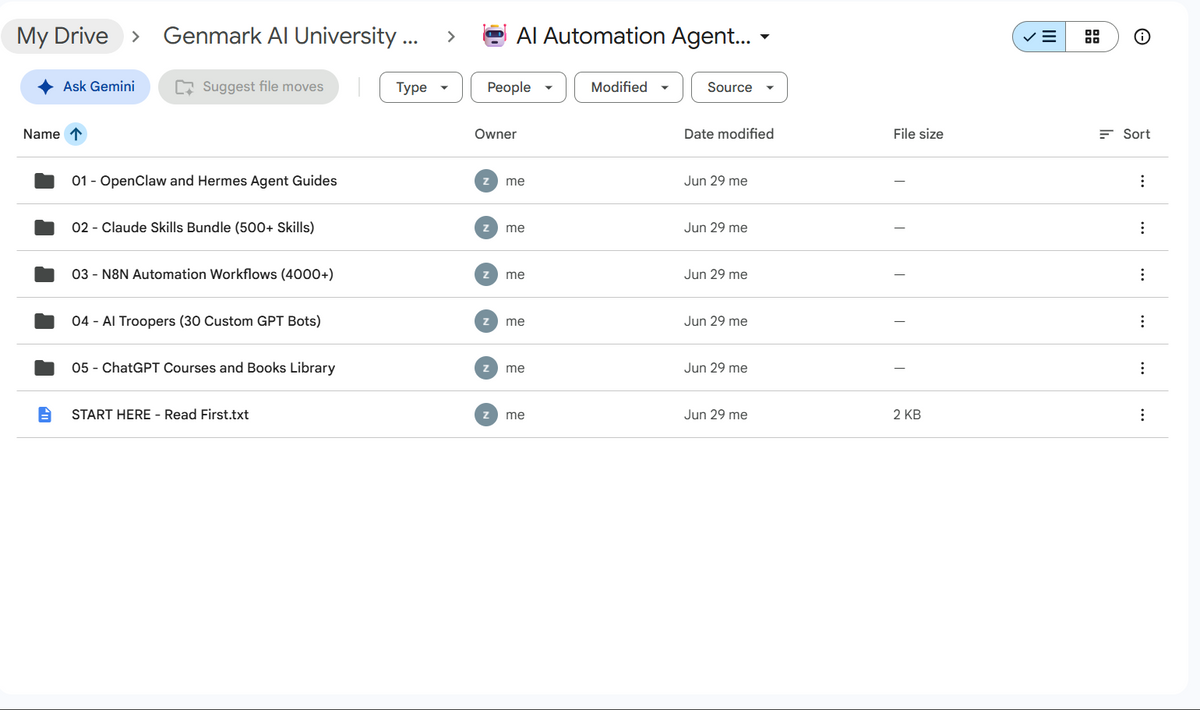Image resolution: width=1200 pixels, height=710 pixels.
Task: Click owner avatar in START HERE row
Action: 486,414
